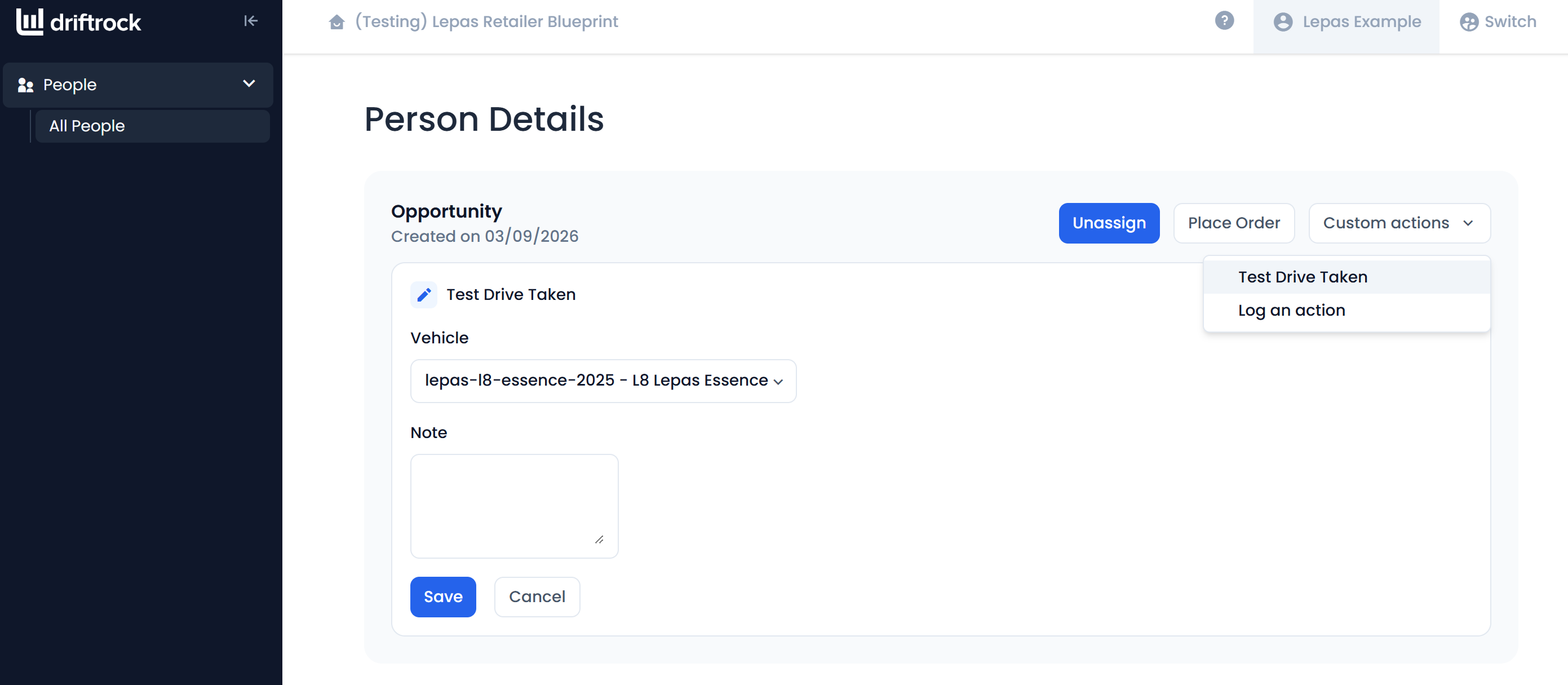The image size is (1568, 685).
Task: Save the test drive action
Action: pyautogui.click(x=442, y=596)
